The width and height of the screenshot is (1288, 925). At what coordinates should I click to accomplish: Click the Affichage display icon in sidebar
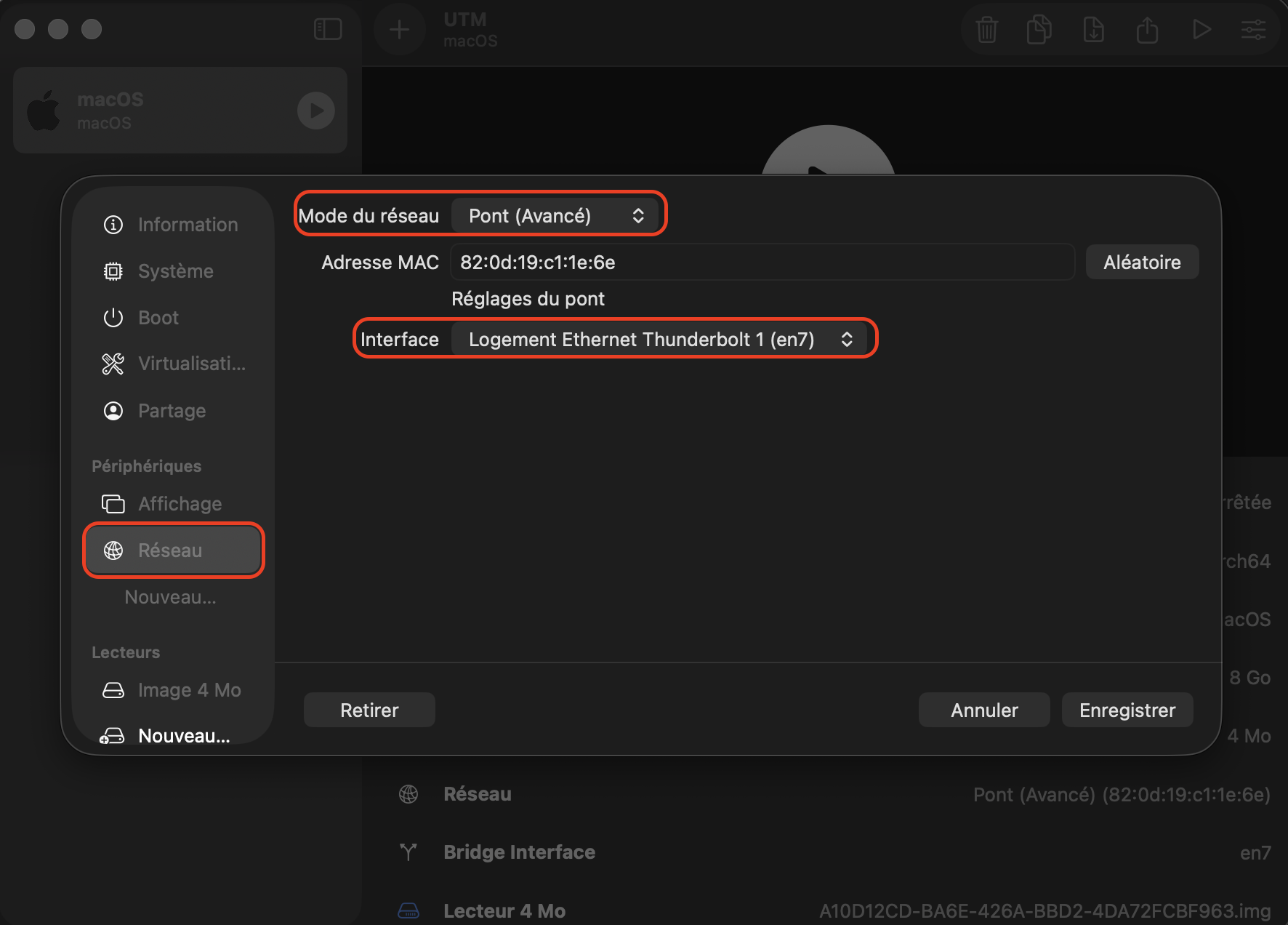click(x=113, y=504)
